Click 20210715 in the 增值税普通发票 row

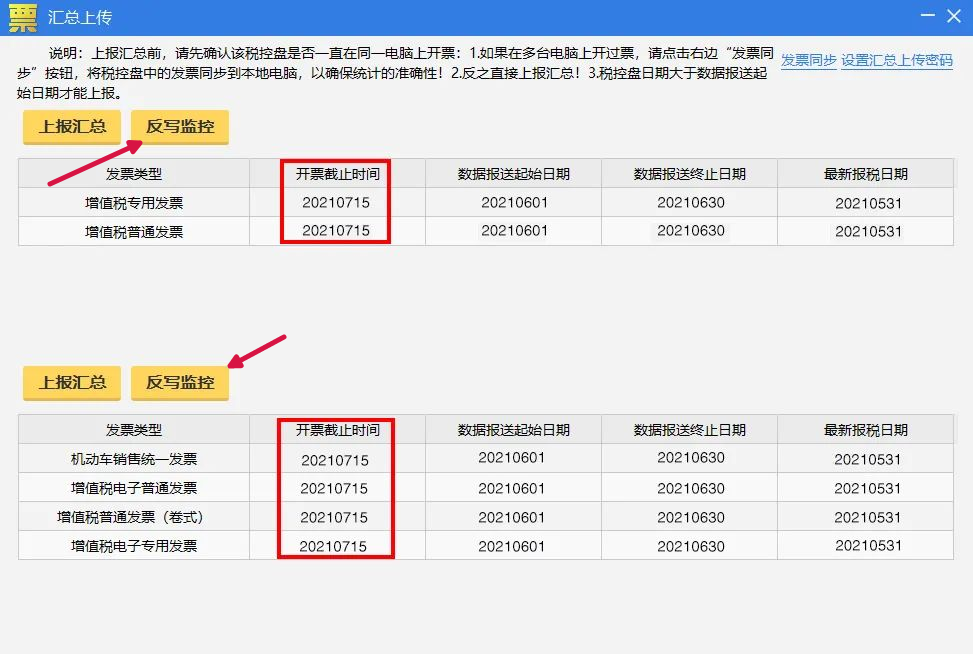(x=336, y=230)
